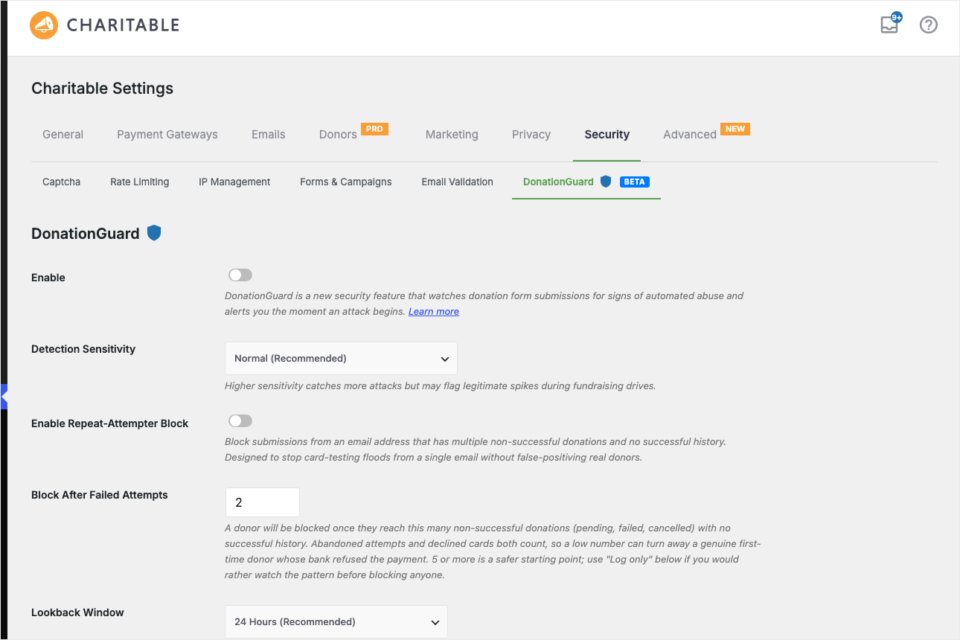
Task: Click the 'Higher sensitivity catches more attacks' hint
Action: tap(440, 386)
